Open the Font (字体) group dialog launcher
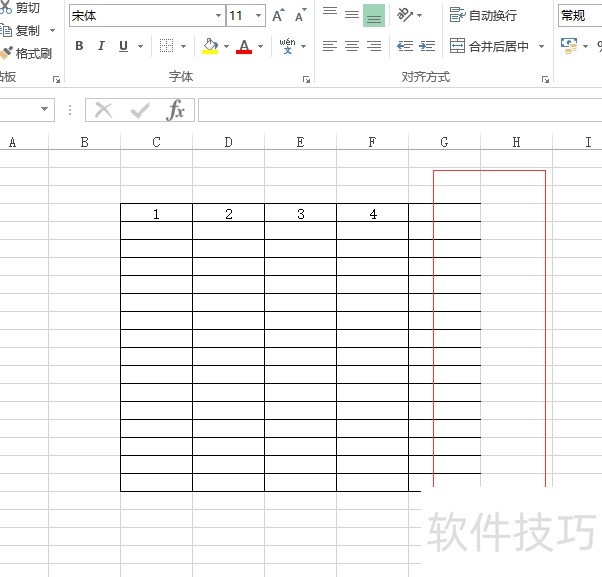The height and width of the screenshot is (577, 602). 306,79
